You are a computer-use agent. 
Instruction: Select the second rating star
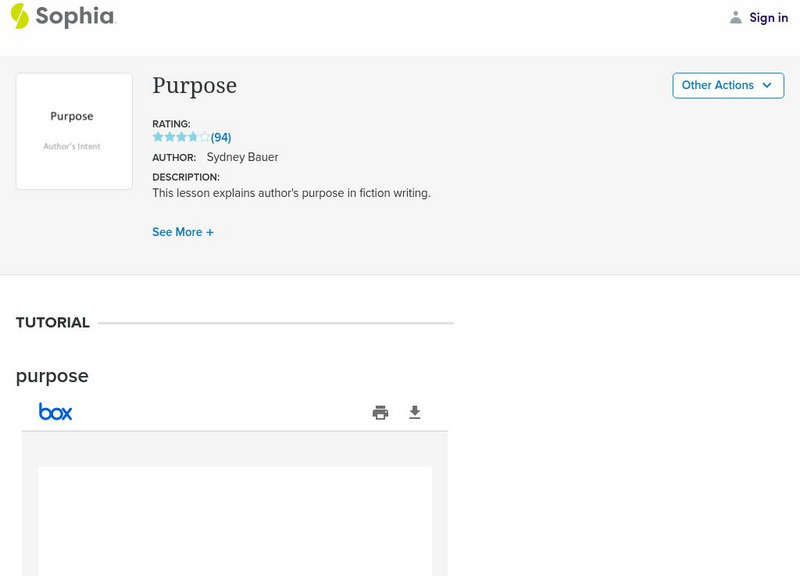(170, 137)
